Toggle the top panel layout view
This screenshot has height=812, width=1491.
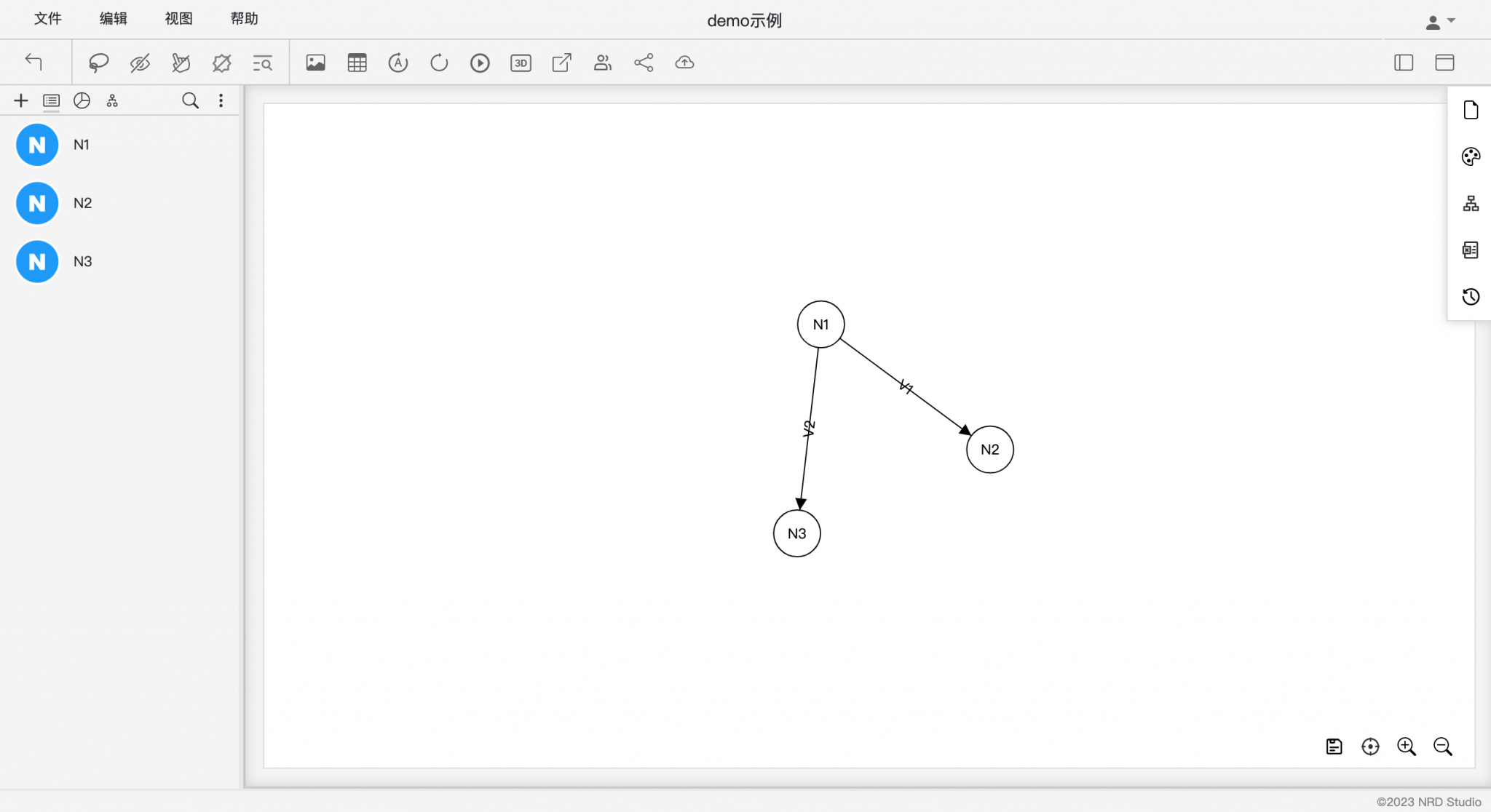[x=1444, y=63]
